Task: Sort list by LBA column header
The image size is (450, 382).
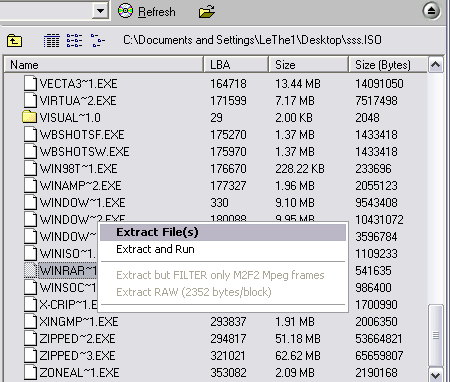Action: pos(236,65)
